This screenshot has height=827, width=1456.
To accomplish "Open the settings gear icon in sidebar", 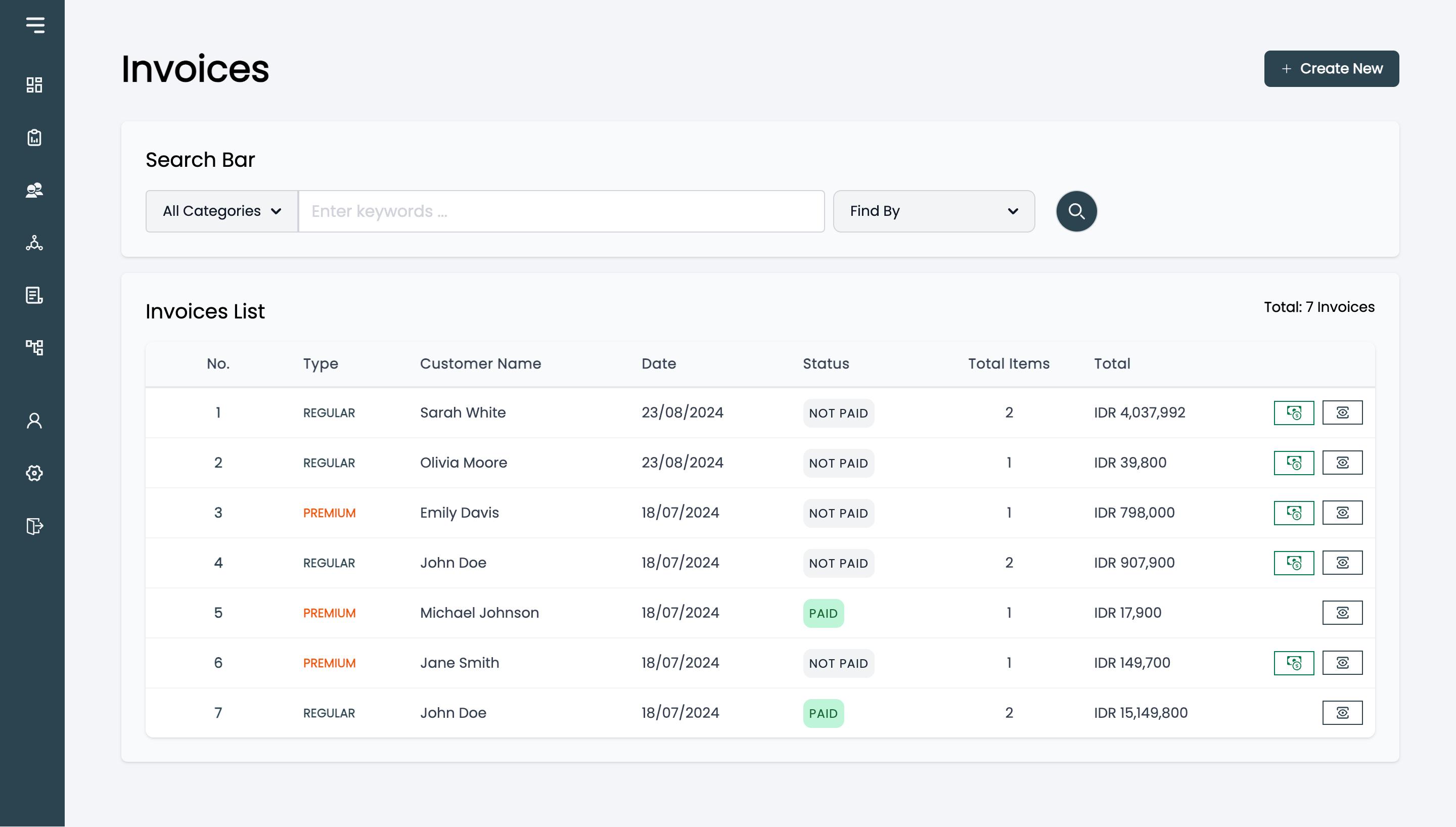I will pyautogui.click(x=35, y=473).
